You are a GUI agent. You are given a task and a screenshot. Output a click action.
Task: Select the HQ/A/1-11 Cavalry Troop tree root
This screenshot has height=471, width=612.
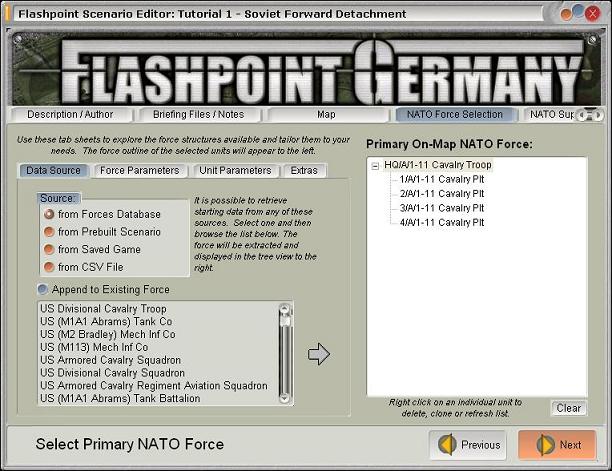click(x=438, y=165)
